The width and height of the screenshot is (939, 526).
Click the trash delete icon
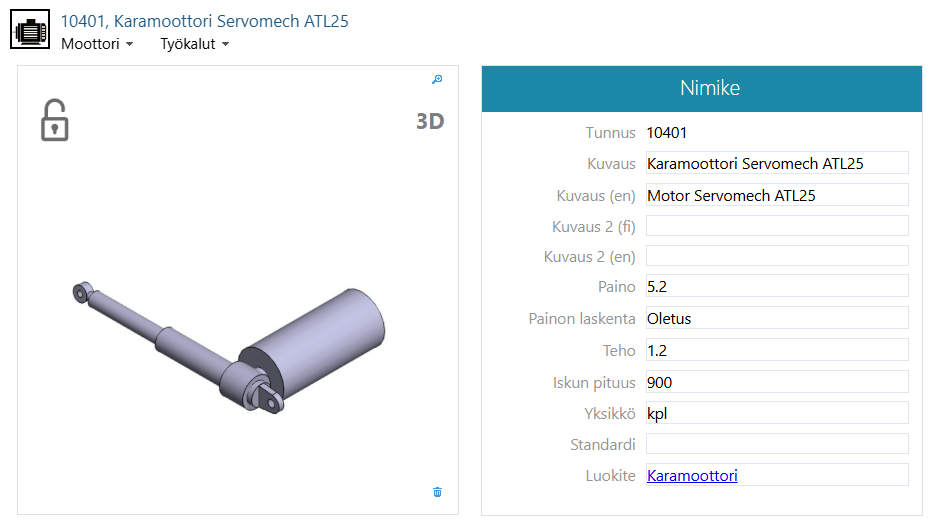click(437, 492)
